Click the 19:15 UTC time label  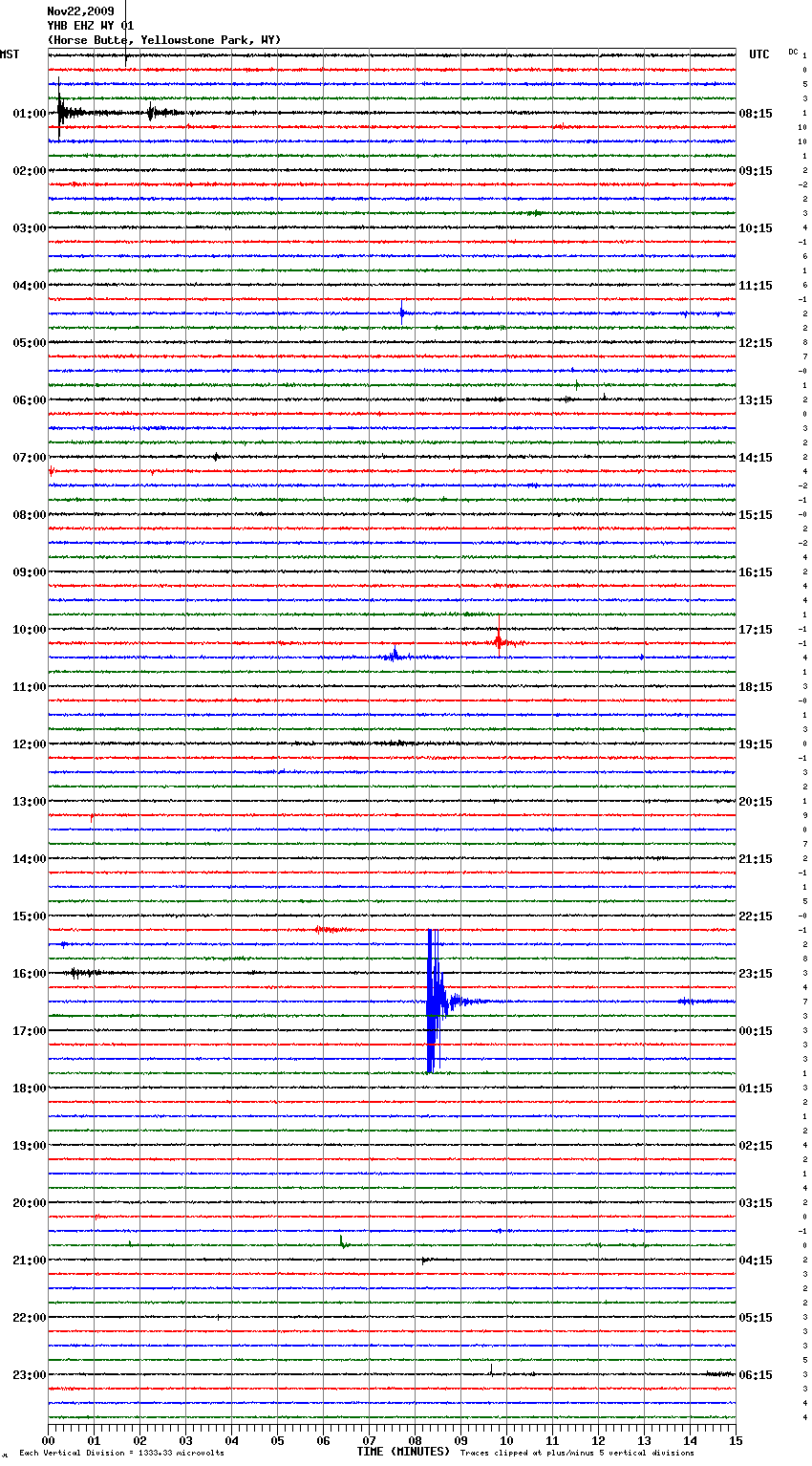coord(756,744)
